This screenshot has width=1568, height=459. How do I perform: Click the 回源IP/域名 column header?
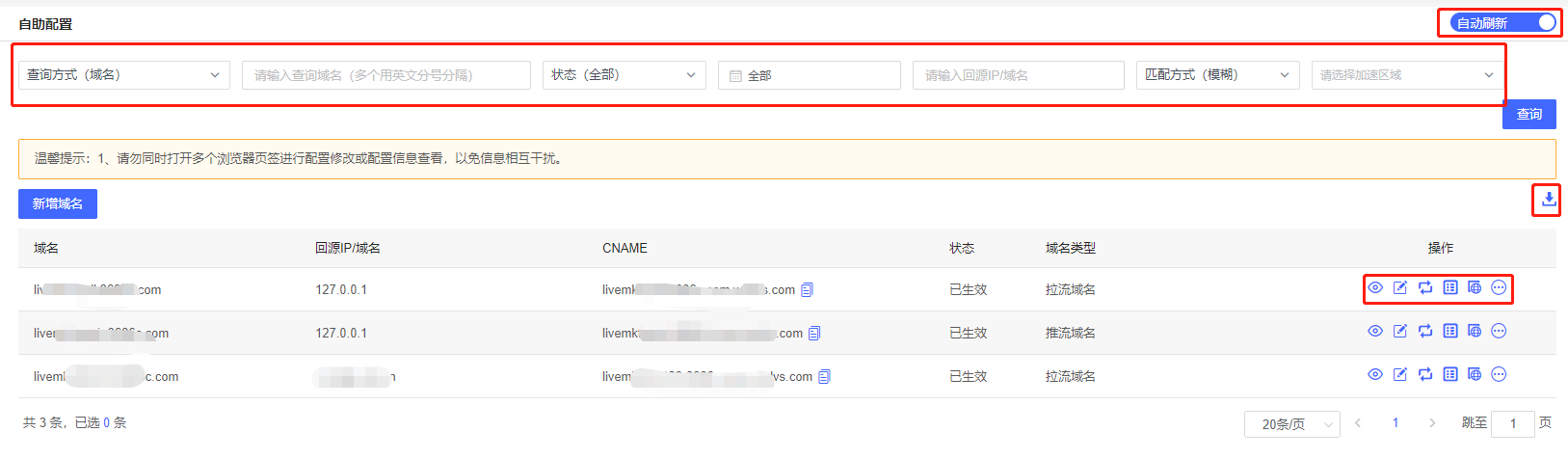click(x=348, y=248)
